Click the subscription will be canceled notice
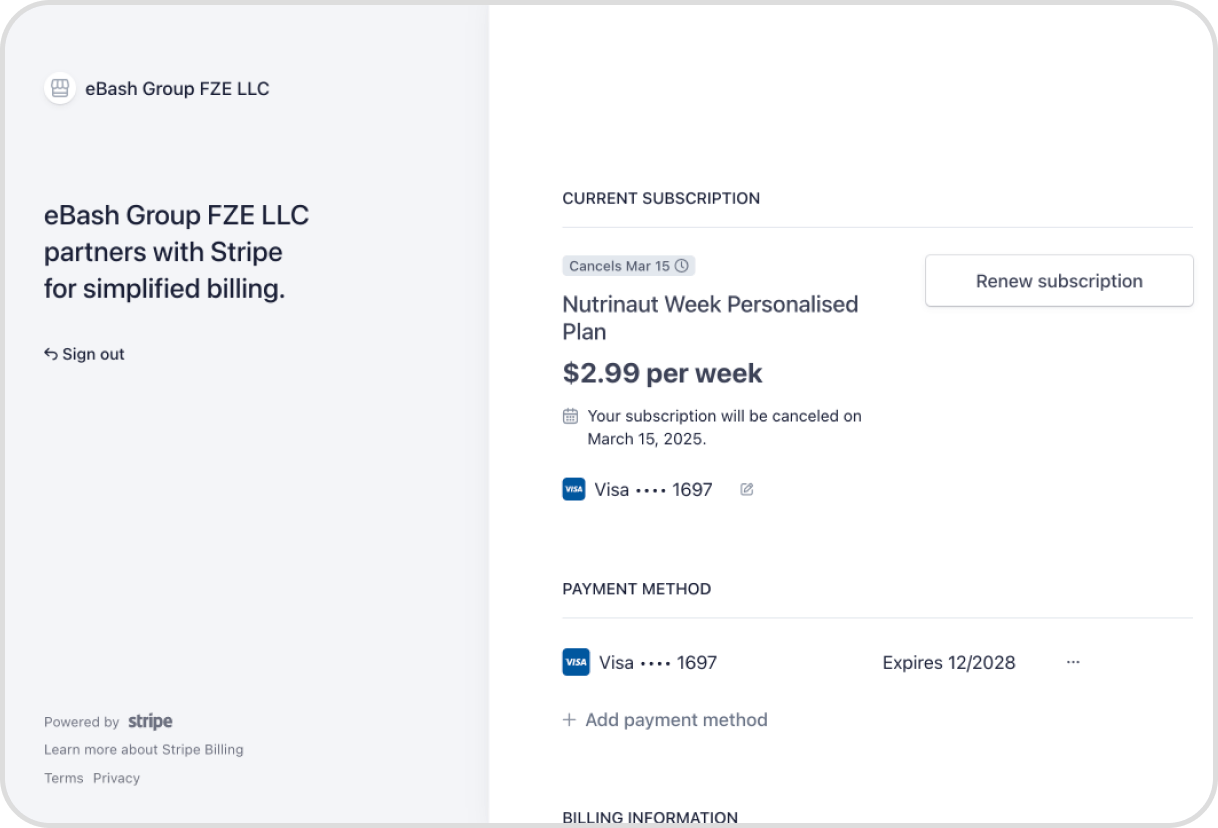Viewport: 1218px width, 828px height. [x=724, y=427]
